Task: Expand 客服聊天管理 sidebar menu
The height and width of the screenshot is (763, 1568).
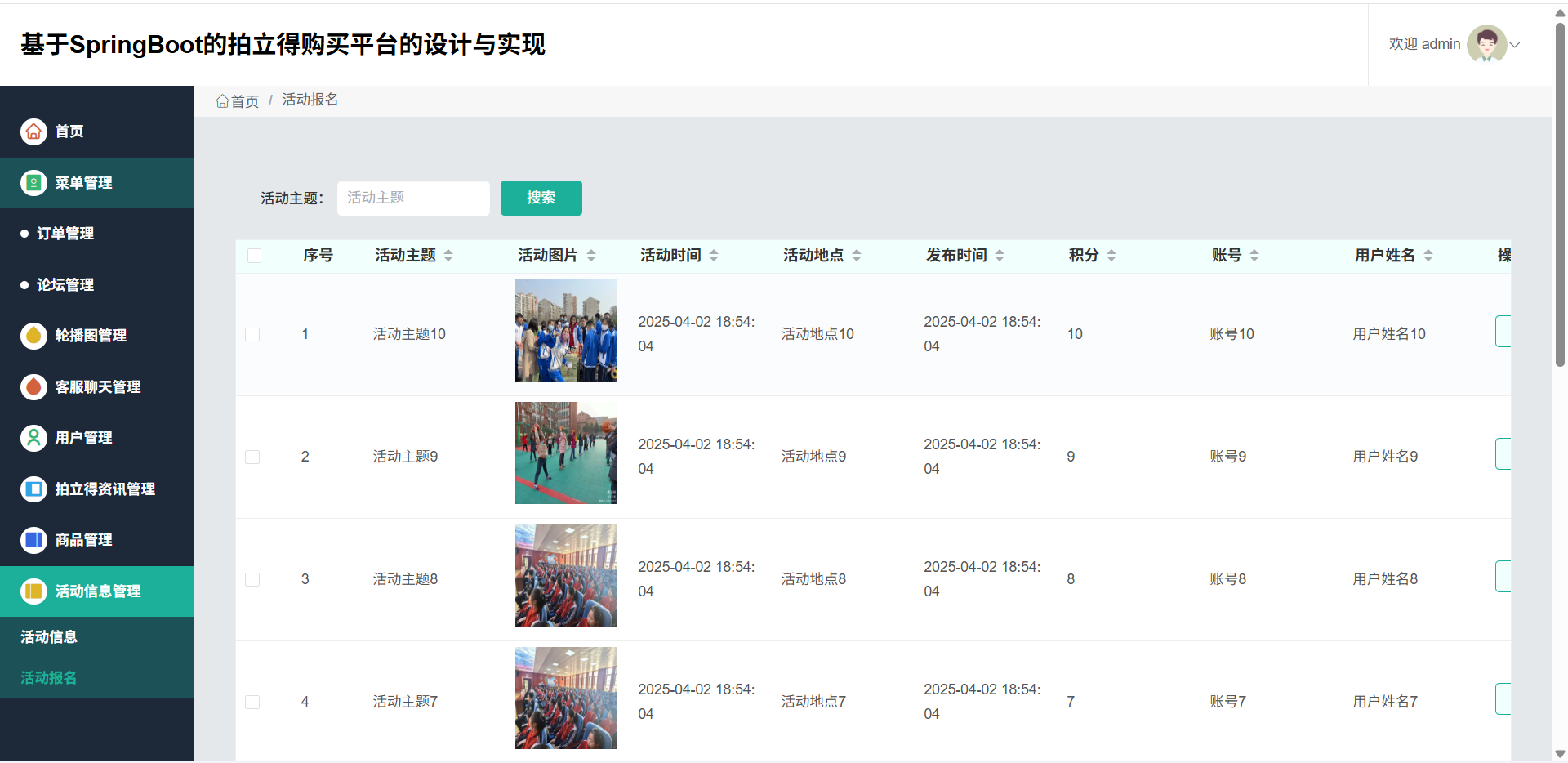Action: 97,387
